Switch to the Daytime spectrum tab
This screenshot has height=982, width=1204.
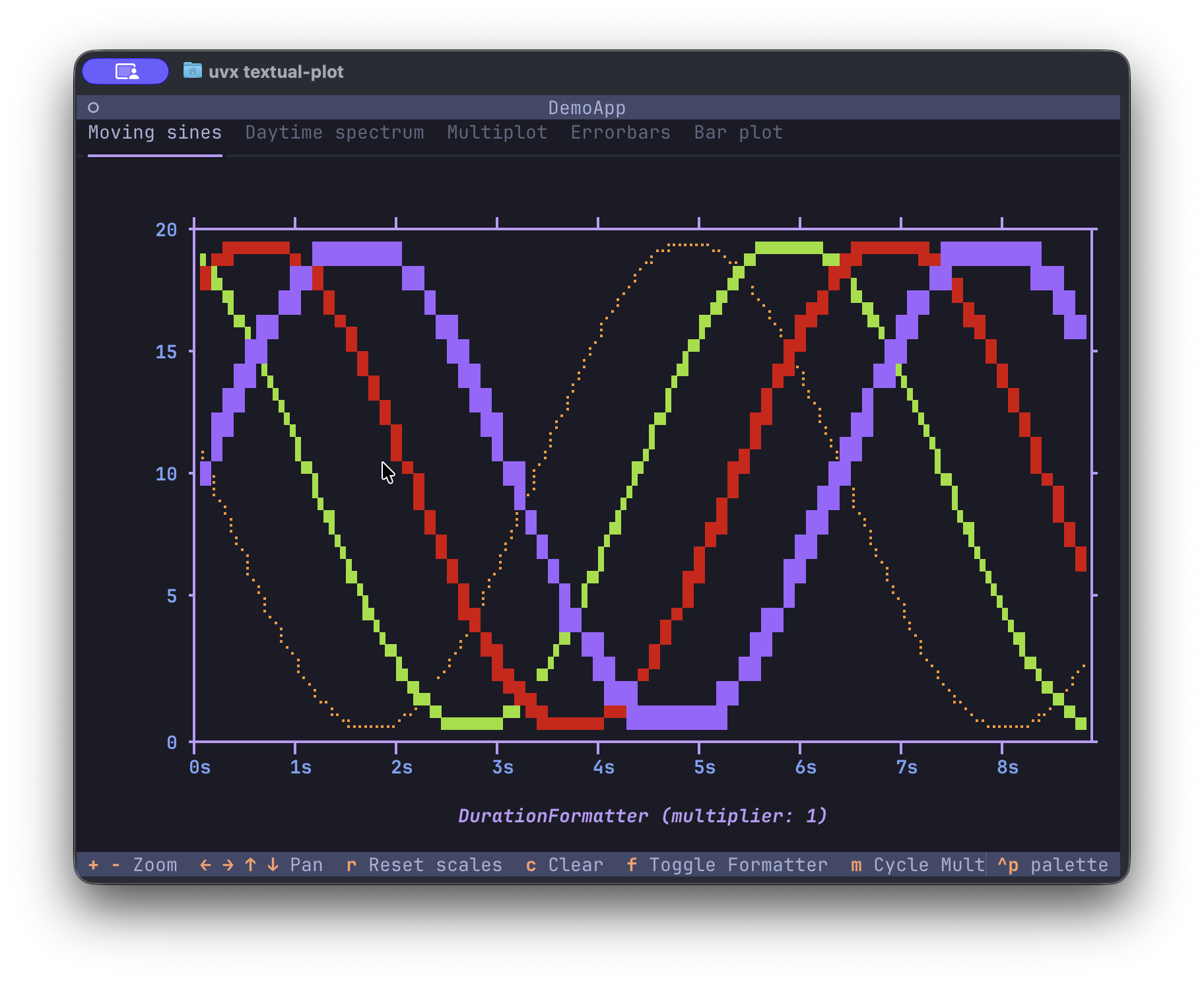[335, 132]
